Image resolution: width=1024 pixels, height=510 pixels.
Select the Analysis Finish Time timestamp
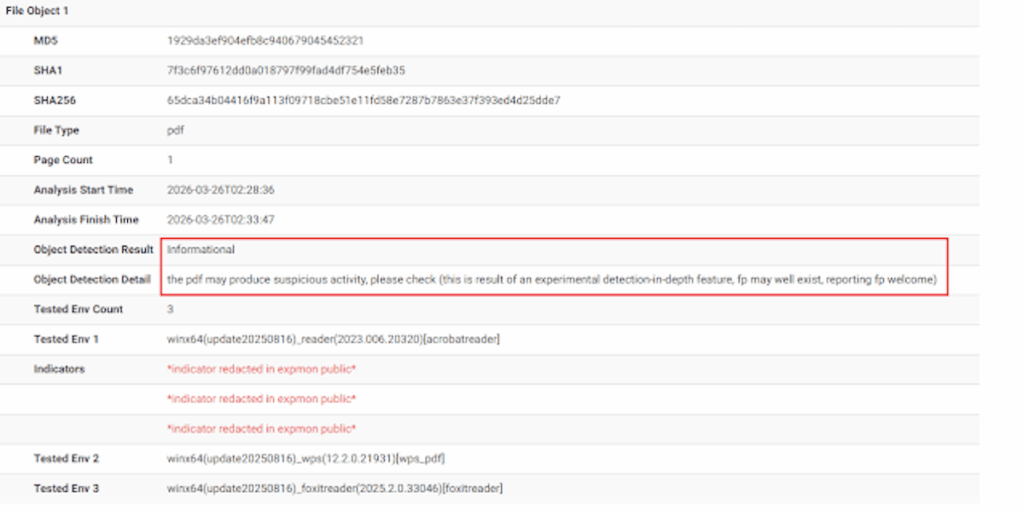(220, 220)
